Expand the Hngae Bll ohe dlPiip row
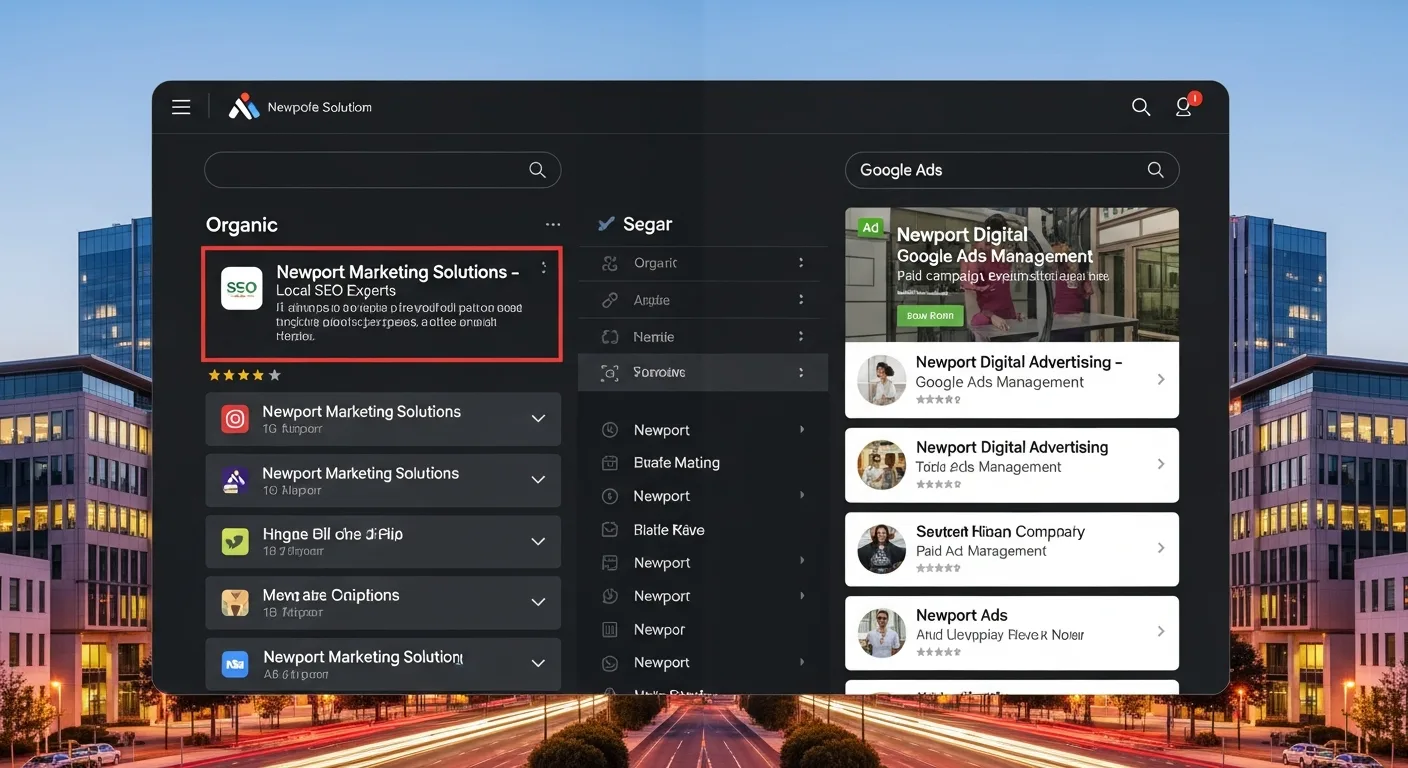The width and height of the screenshot is (1408, 768). tap(538, 542)
